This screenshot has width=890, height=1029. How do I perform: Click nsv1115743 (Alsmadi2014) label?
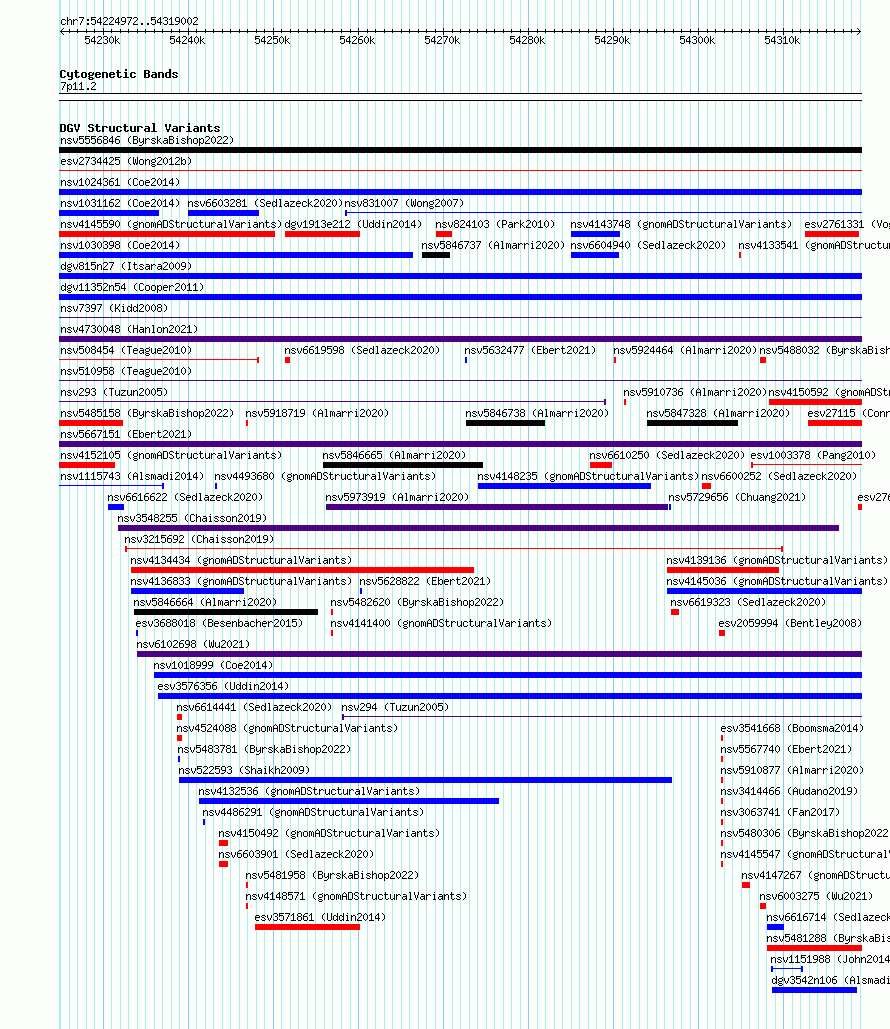tap(132, 476)
